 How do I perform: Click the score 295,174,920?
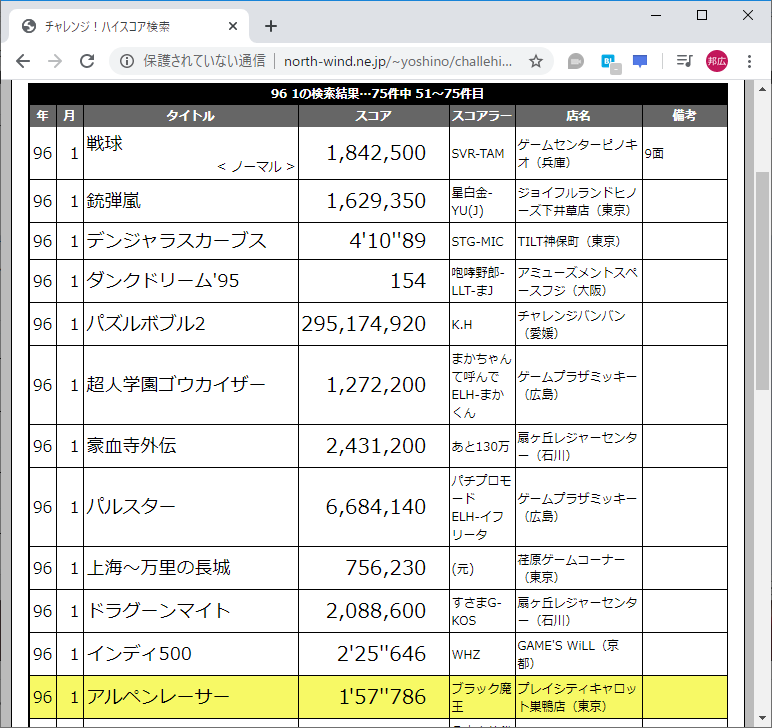(x=364, y=324)
